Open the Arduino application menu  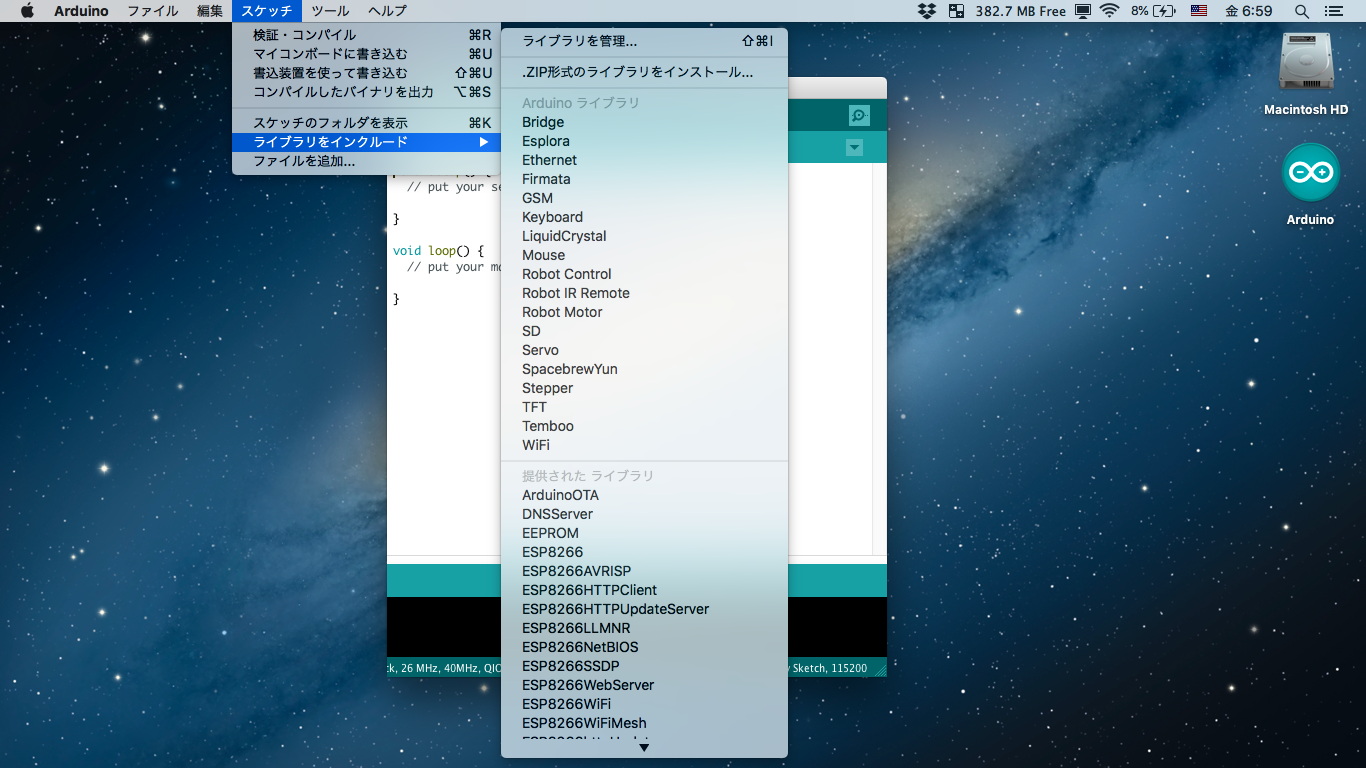pos(81,11)
